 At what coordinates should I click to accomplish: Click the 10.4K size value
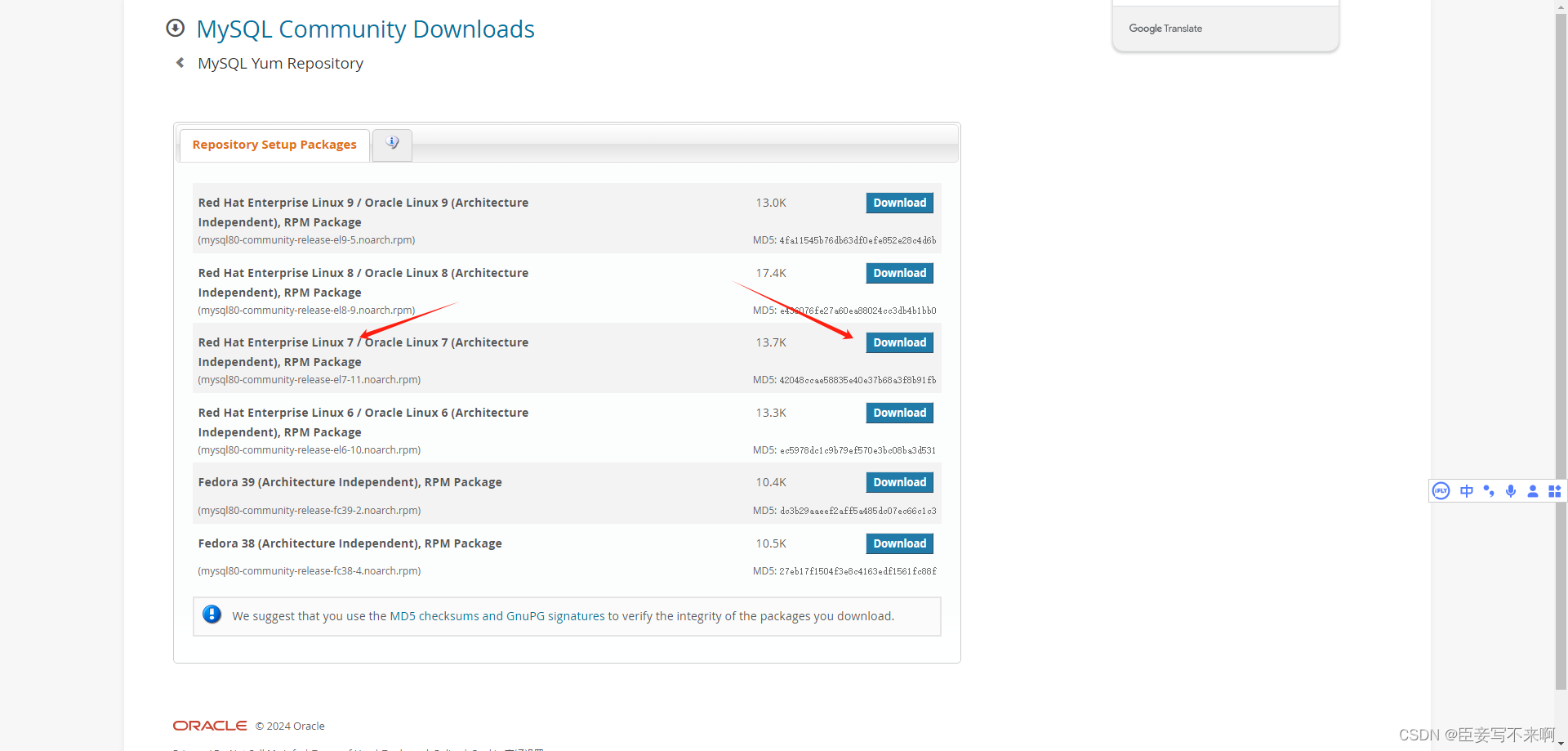click(771, 482)
